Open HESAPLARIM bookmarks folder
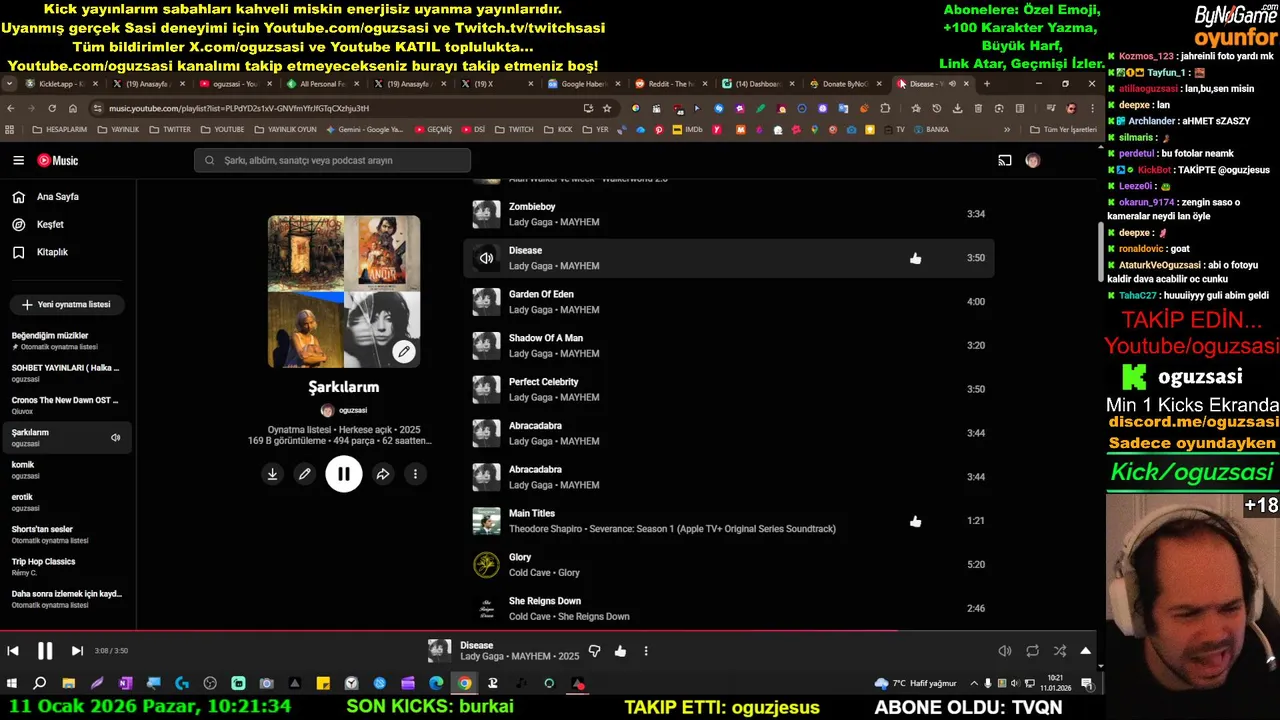 (59, 130)
